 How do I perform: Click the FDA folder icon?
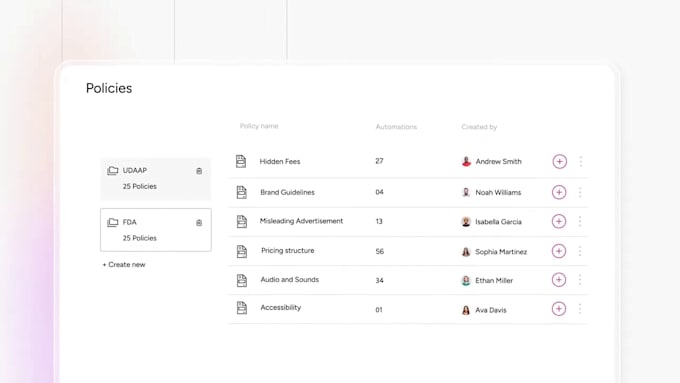tap(113, 222)
